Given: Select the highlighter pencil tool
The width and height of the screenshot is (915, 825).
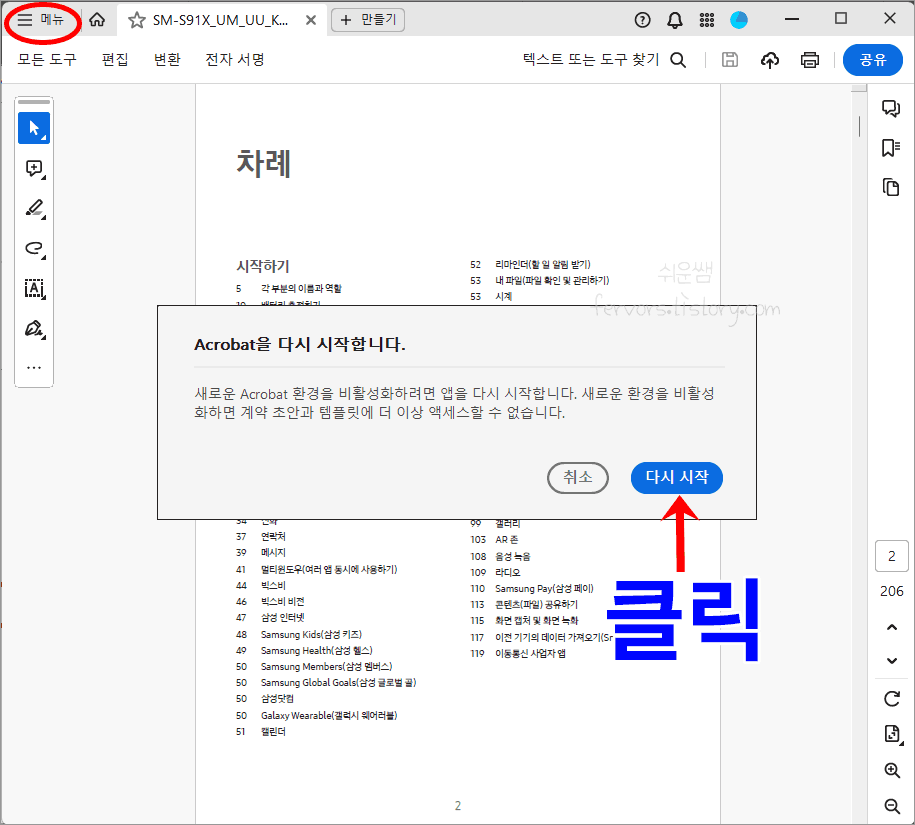Looking at the screenshot, I should click(33, 208).
